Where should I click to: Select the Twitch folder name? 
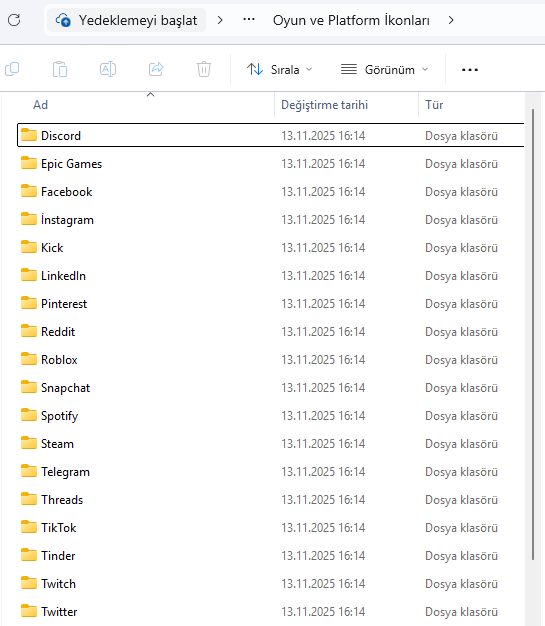58,583
